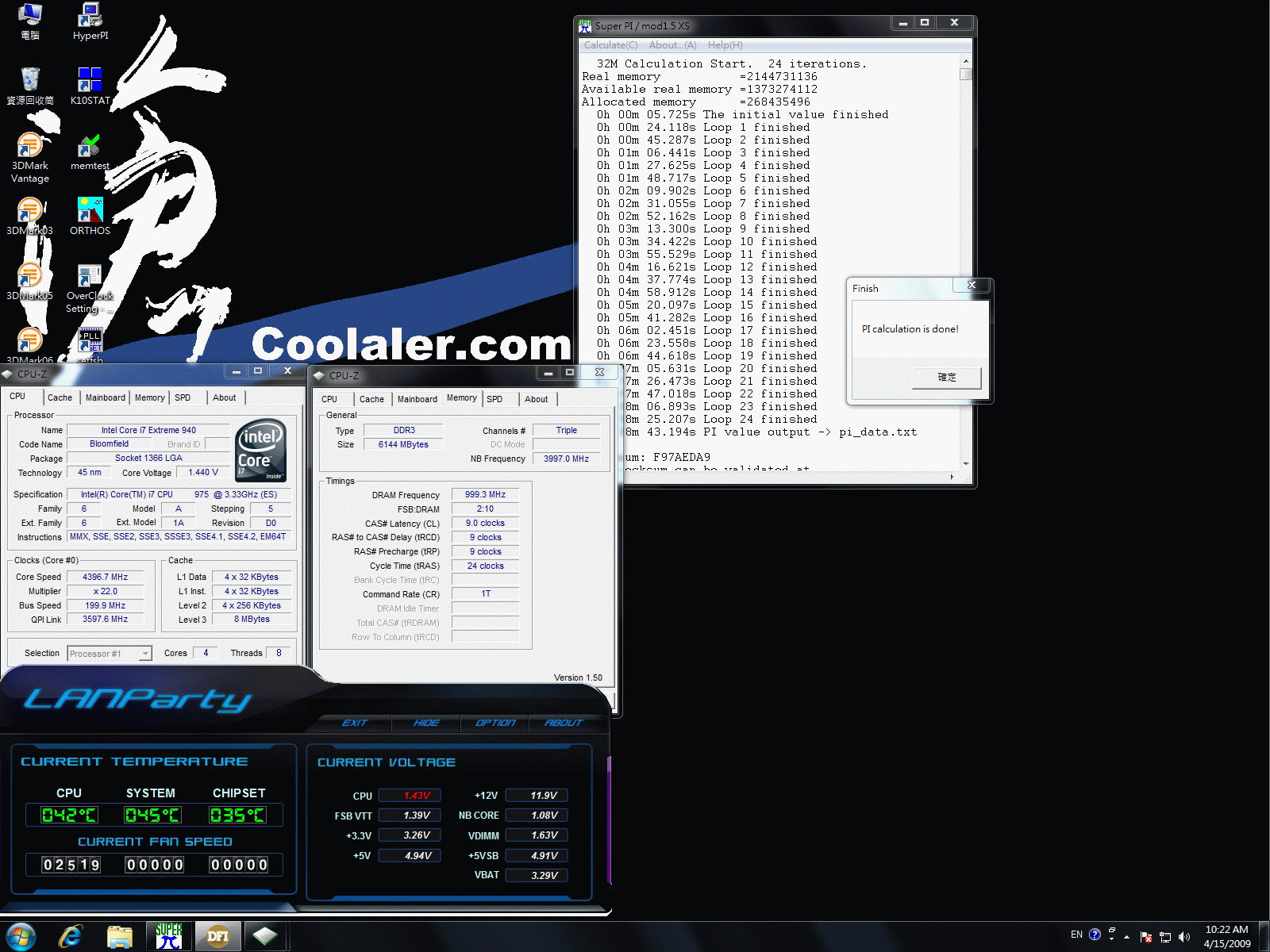Click the EXIT button in LANParty

point(355,723)
